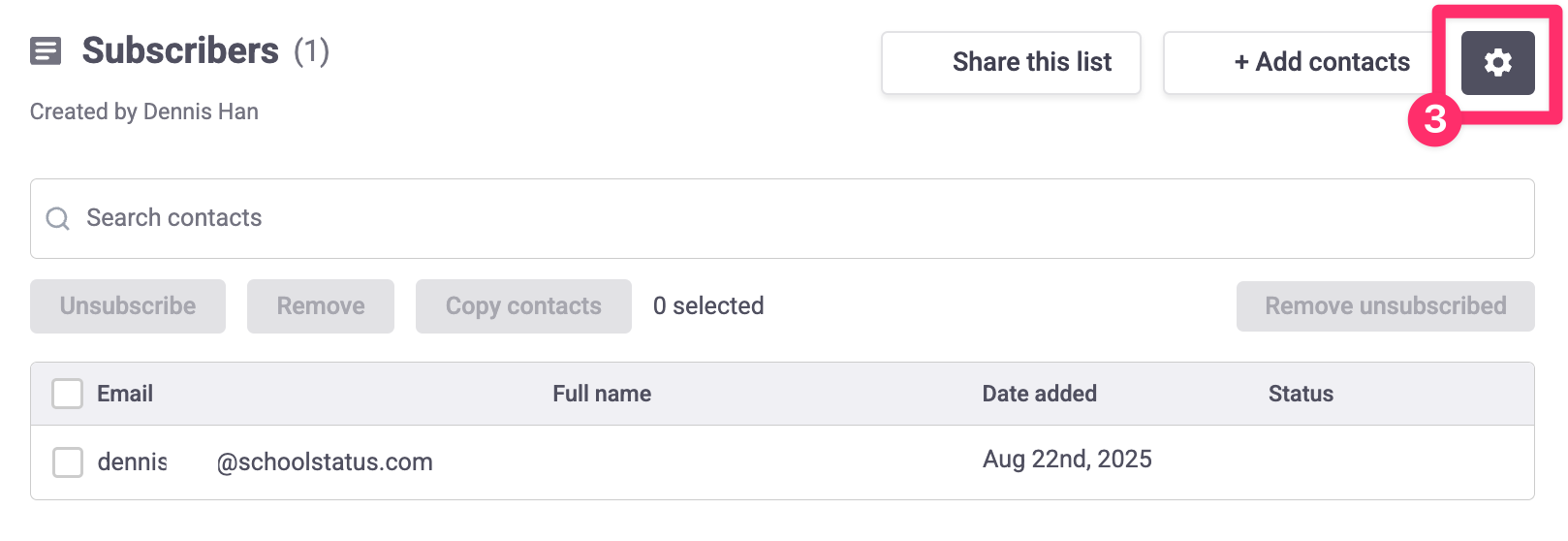The image size is (1568, 541).
Task: Click the Remove unsubscribed button
Action: [x=1385, y=306]
